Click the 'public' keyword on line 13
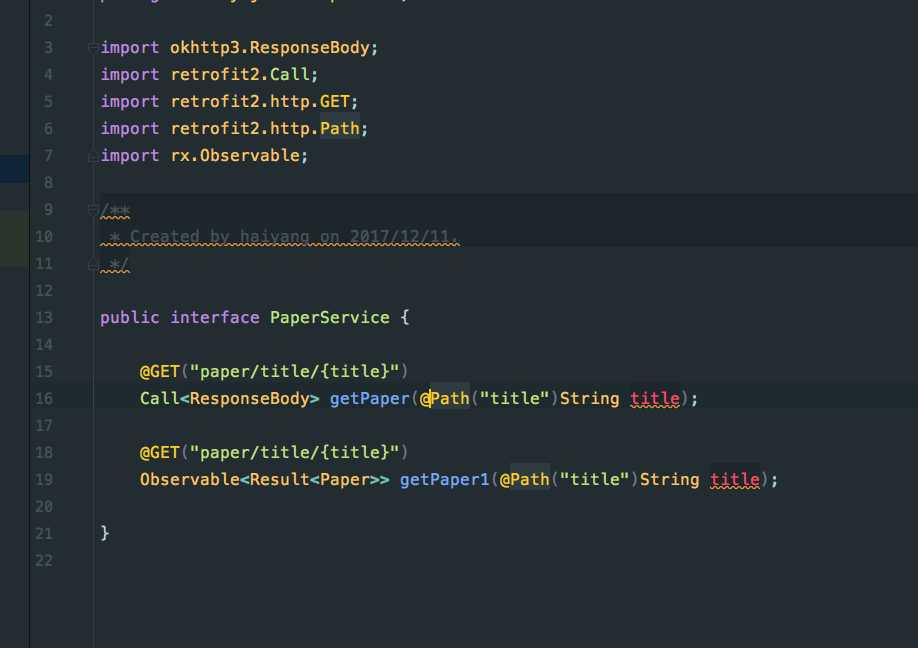 (x=129, y=318)
